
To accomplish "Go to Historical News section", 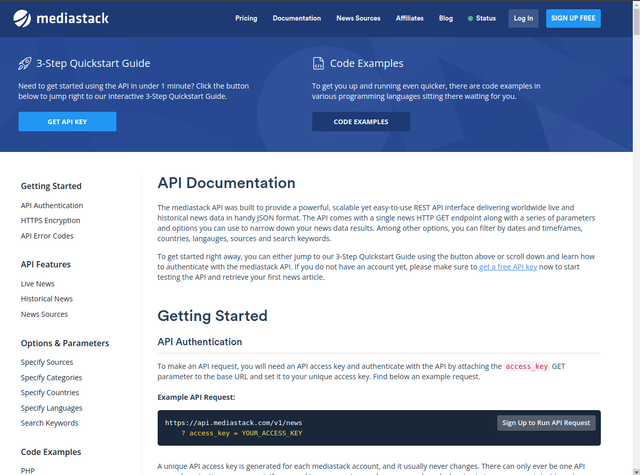I will [47, 299].
